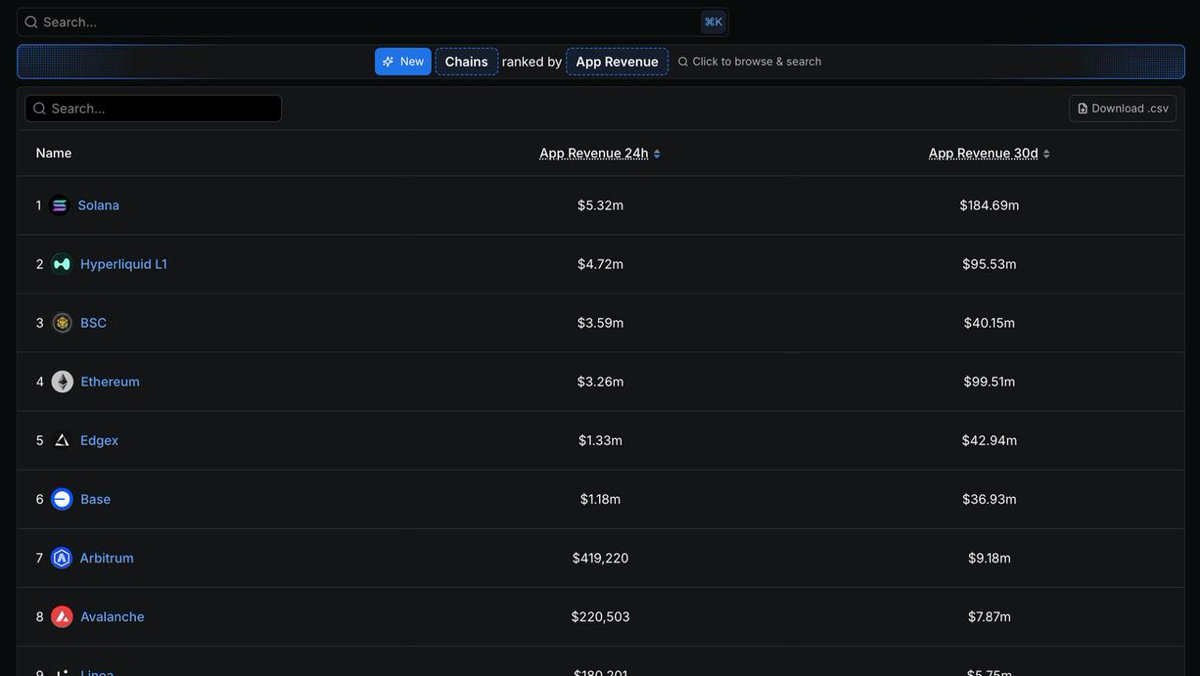Click the sparkle icon in New badge
1200x676 pixels.
[388, 61]
